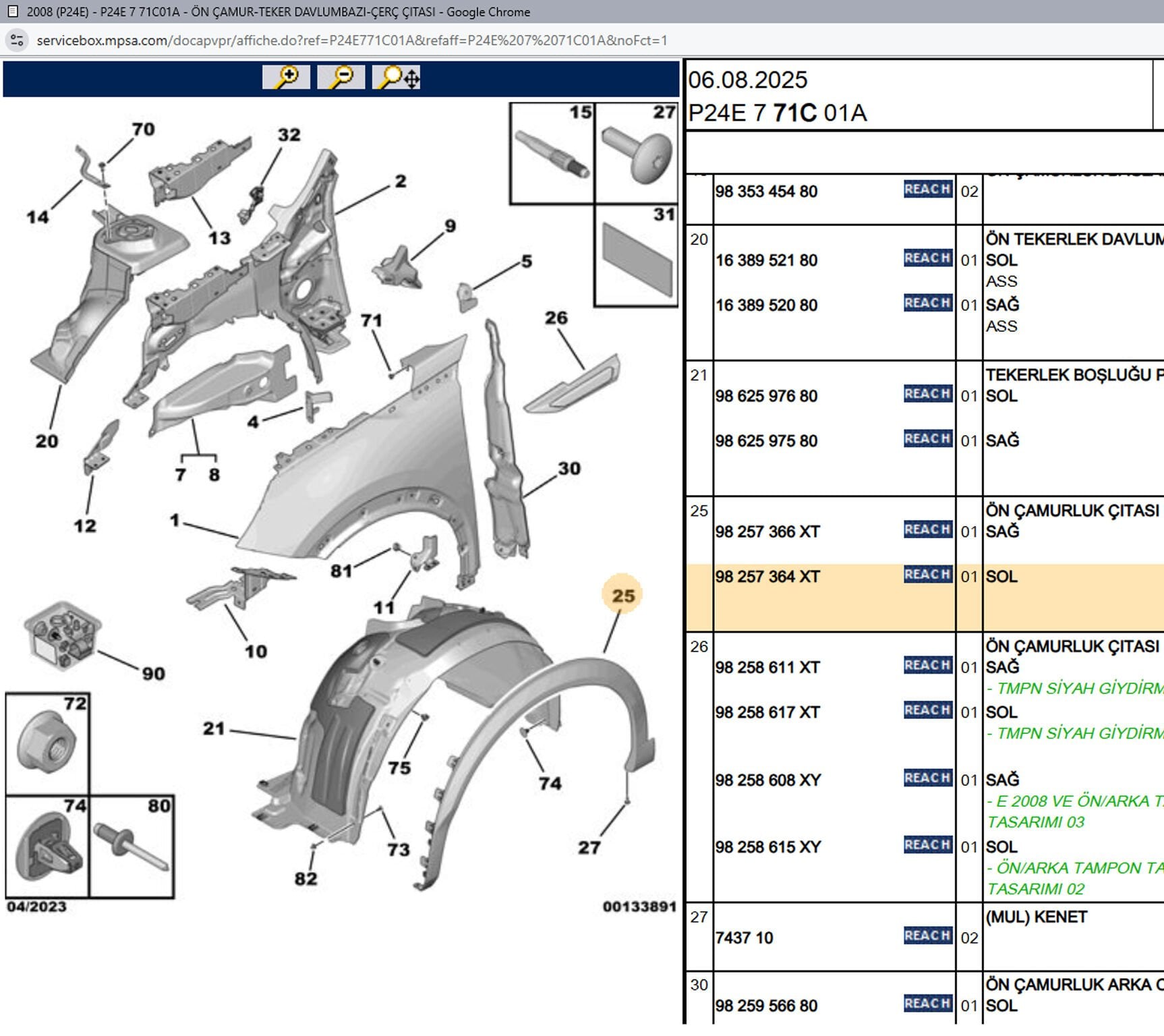Select callout 20 on the diagram

[x=47, y=441]
